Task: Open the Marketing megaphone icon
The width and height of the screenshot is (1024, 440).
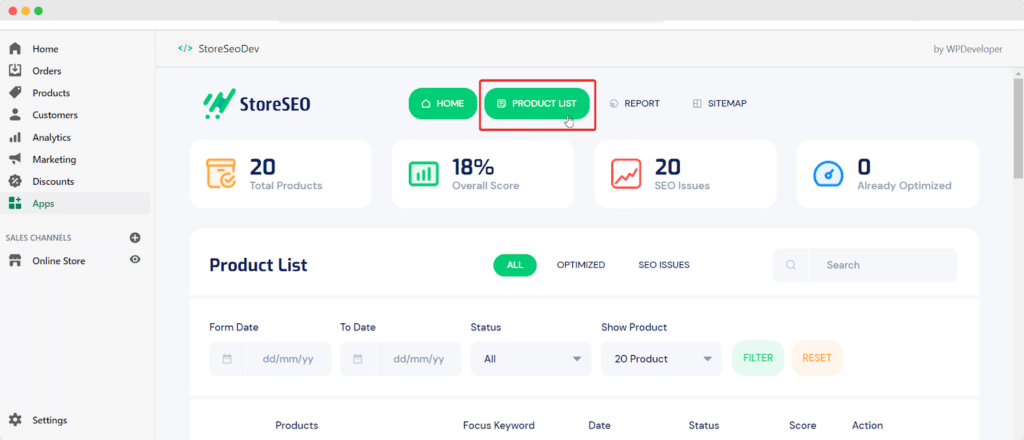Action: click(x=15, y=159)
